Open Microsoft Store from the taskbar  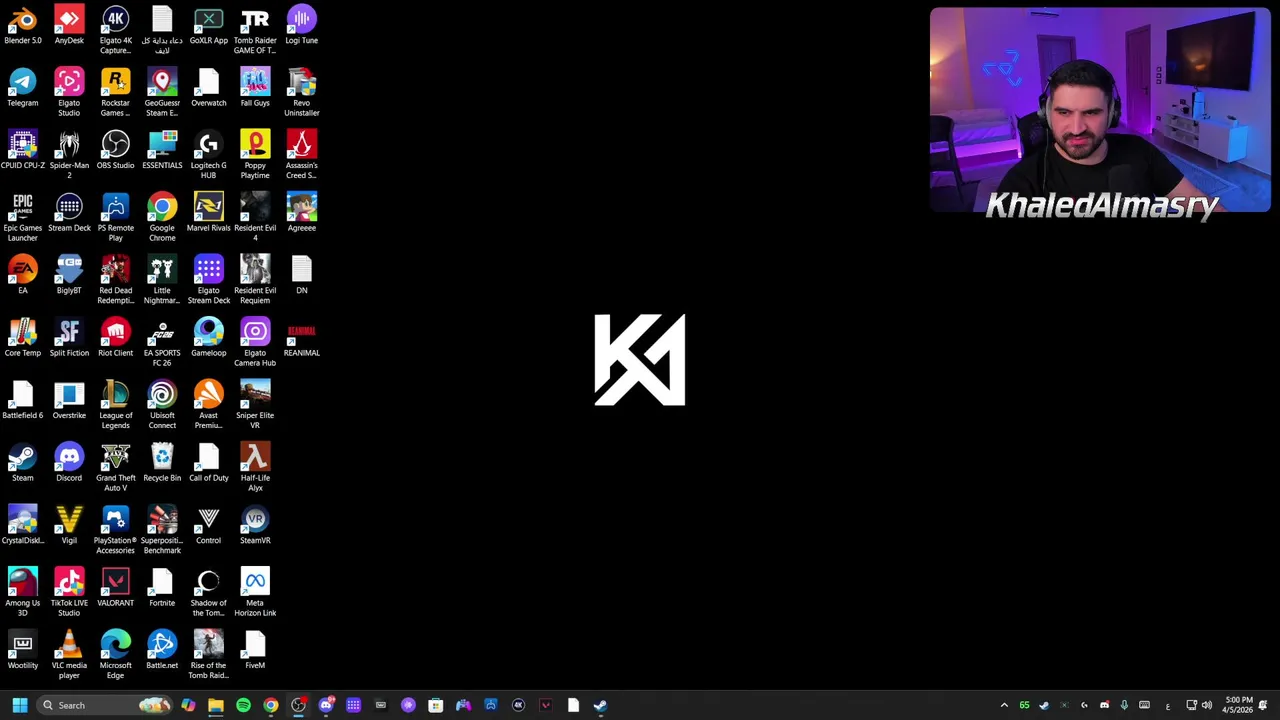click(435, 705)
